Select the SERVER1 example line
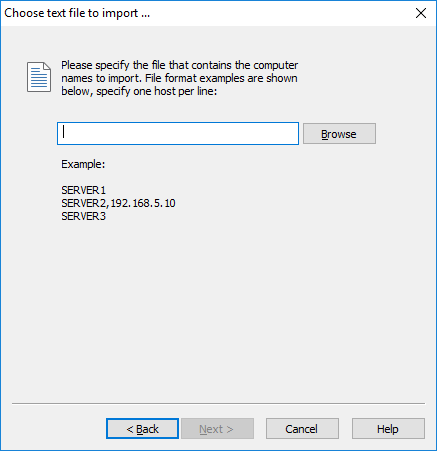This screenshot has width=437, height=451. click(83, 190)
